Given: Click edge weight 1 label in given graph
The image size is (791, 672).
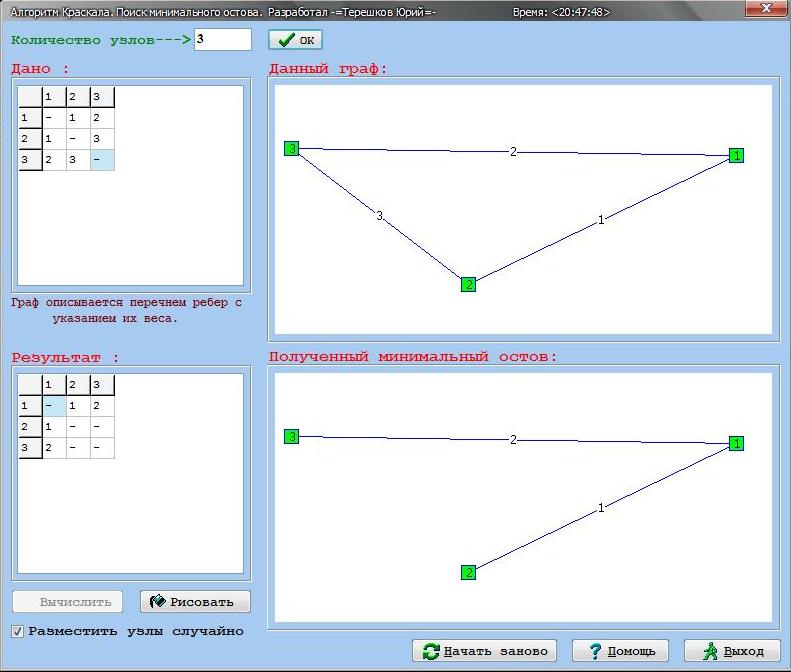Looking at the screenshot, I should [601, 219].
